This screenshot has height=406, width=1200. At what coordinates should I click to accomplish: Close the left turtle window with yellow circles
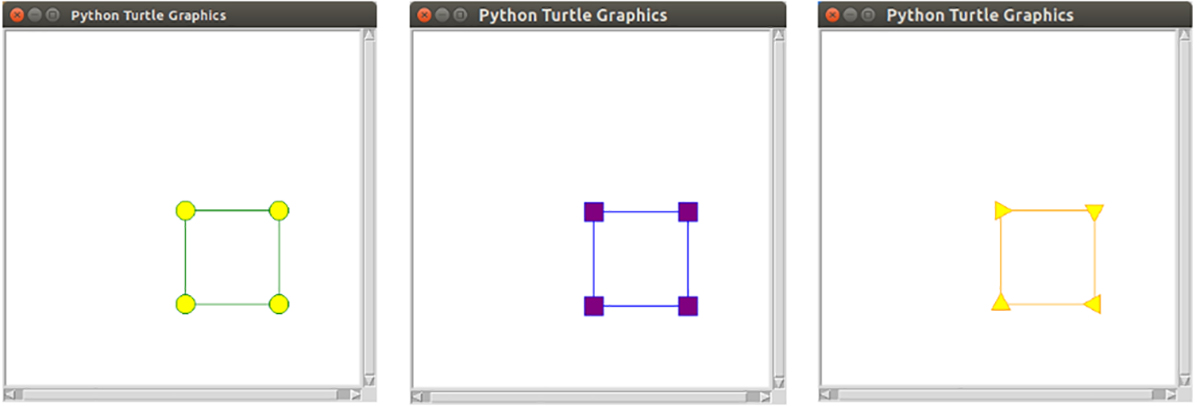17,15
